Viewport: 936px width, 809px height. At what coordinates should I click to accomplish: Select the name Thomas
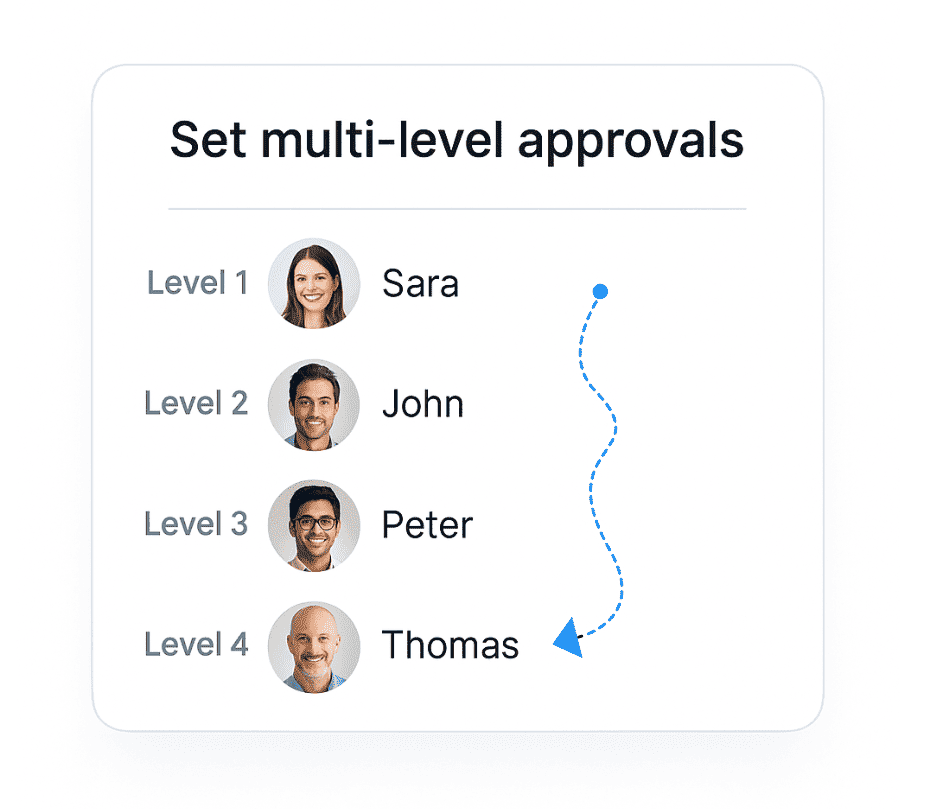451,645
